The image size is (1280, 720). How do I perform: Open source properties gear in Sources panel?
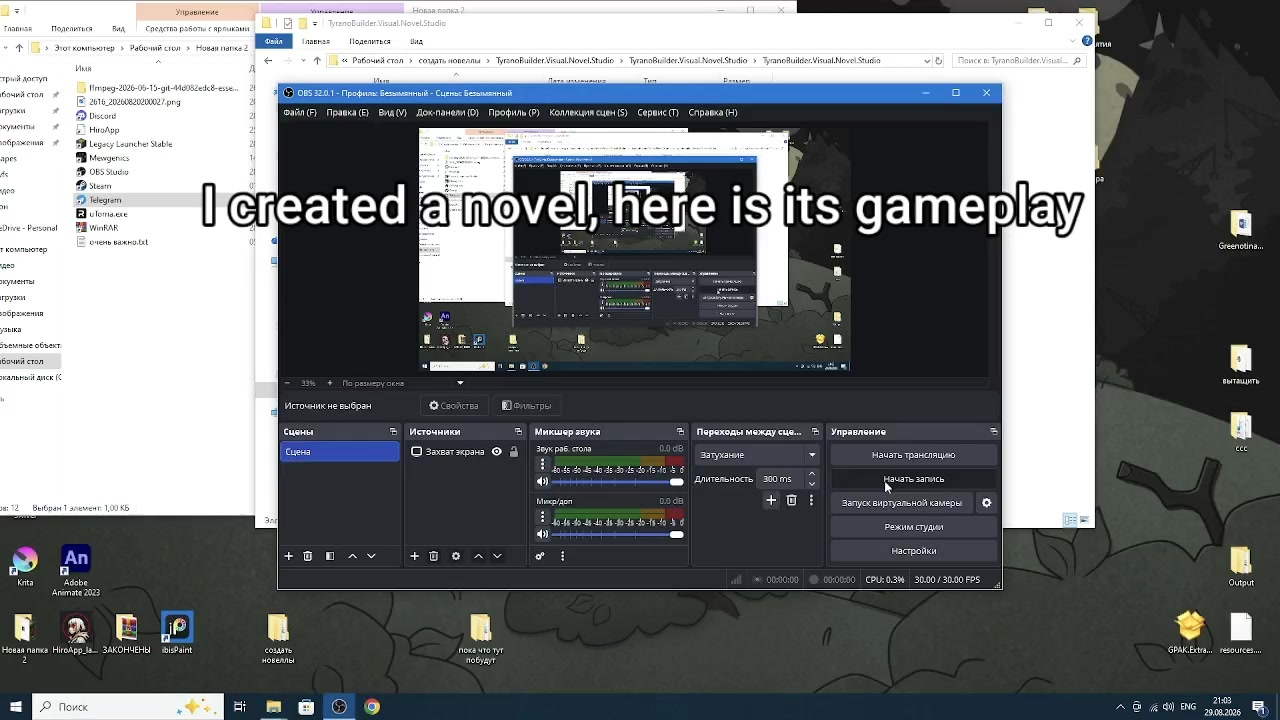point(456,556)
